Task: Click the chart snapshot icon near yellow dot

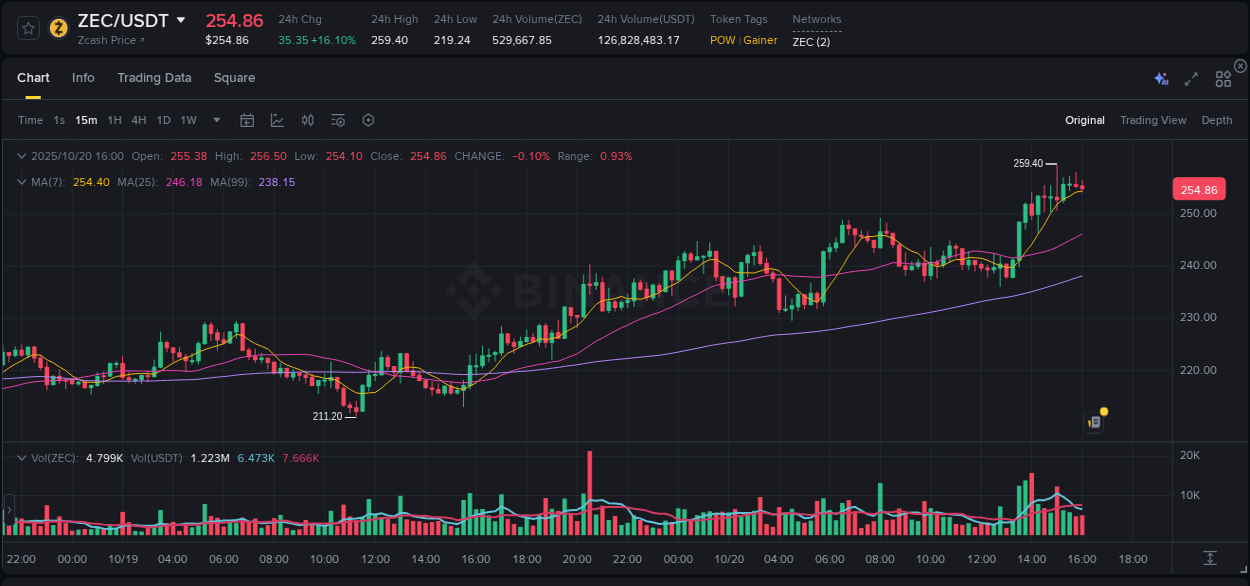Action: pos(1093,421)
